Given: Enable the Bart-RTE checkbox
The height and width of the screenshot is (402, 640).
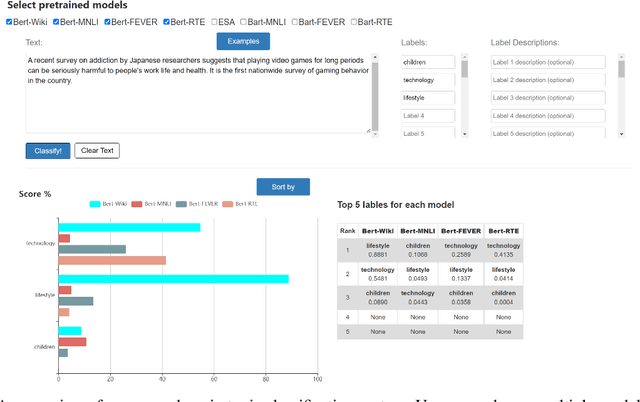Looking at the screenshot, I should pyautogui.click(x=354, y=21).
